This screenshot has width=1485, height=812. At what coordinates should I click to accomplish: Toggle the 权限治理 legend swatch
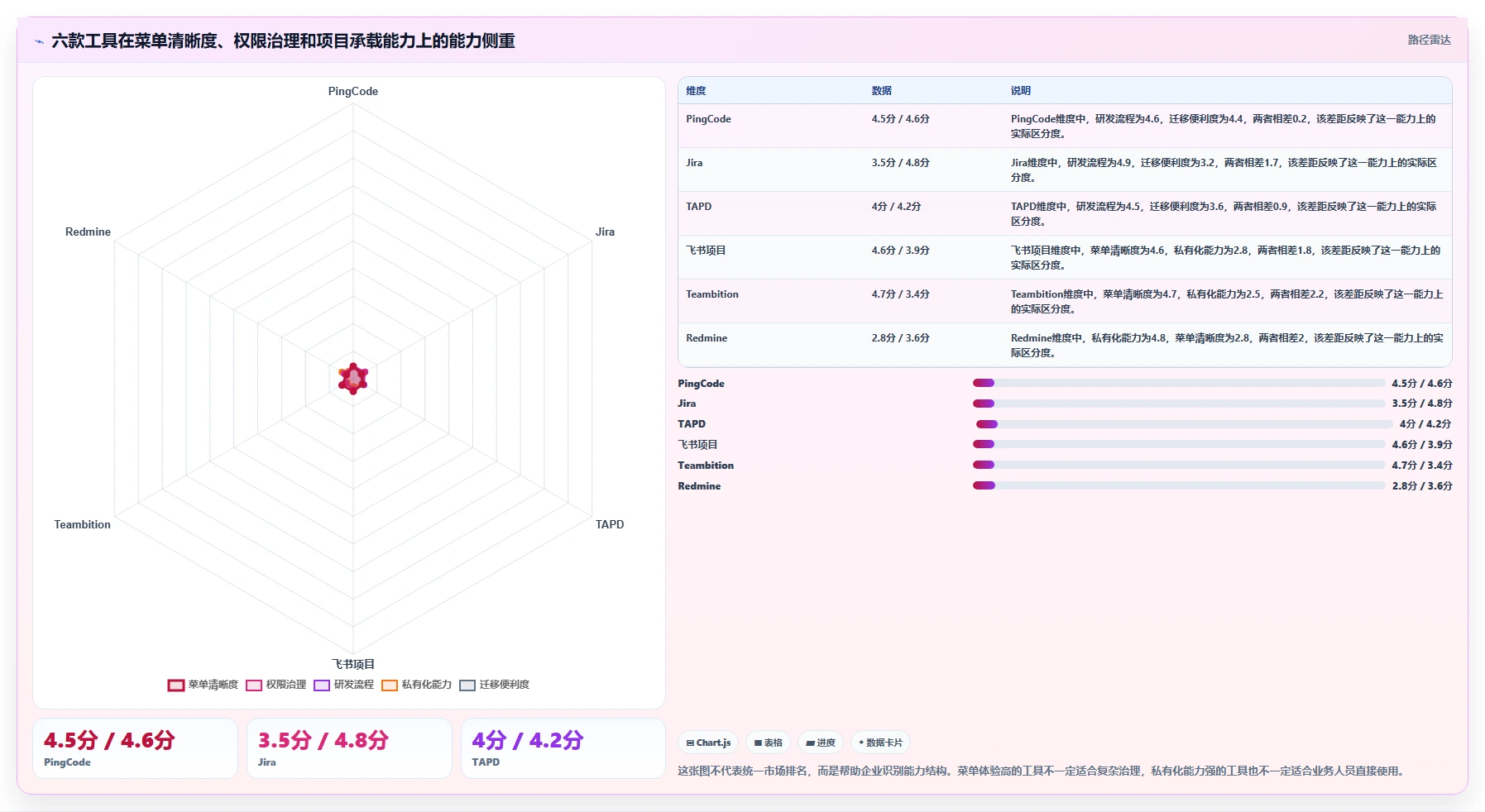(x=254, y=685)
